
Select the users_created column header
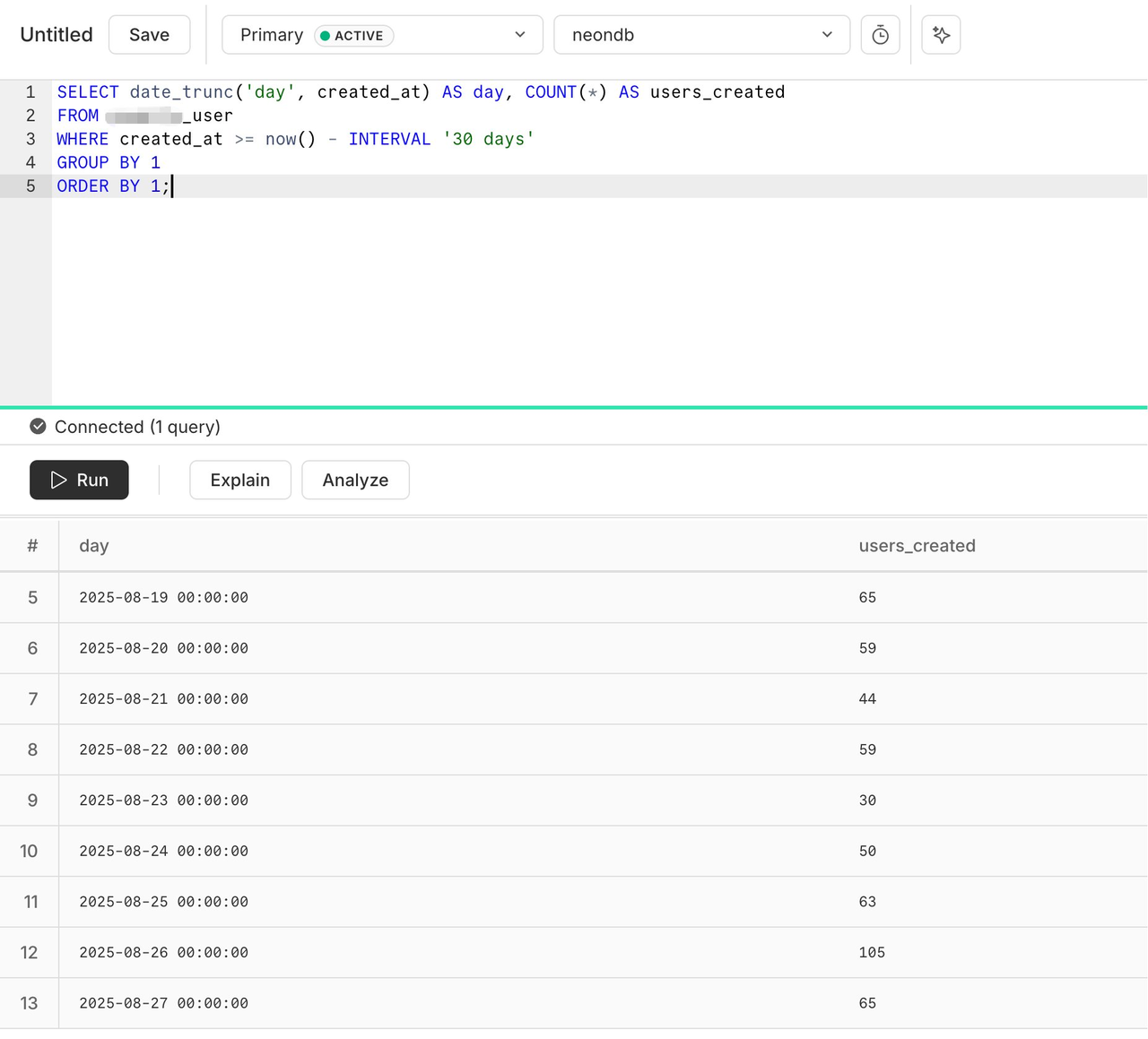917,546
